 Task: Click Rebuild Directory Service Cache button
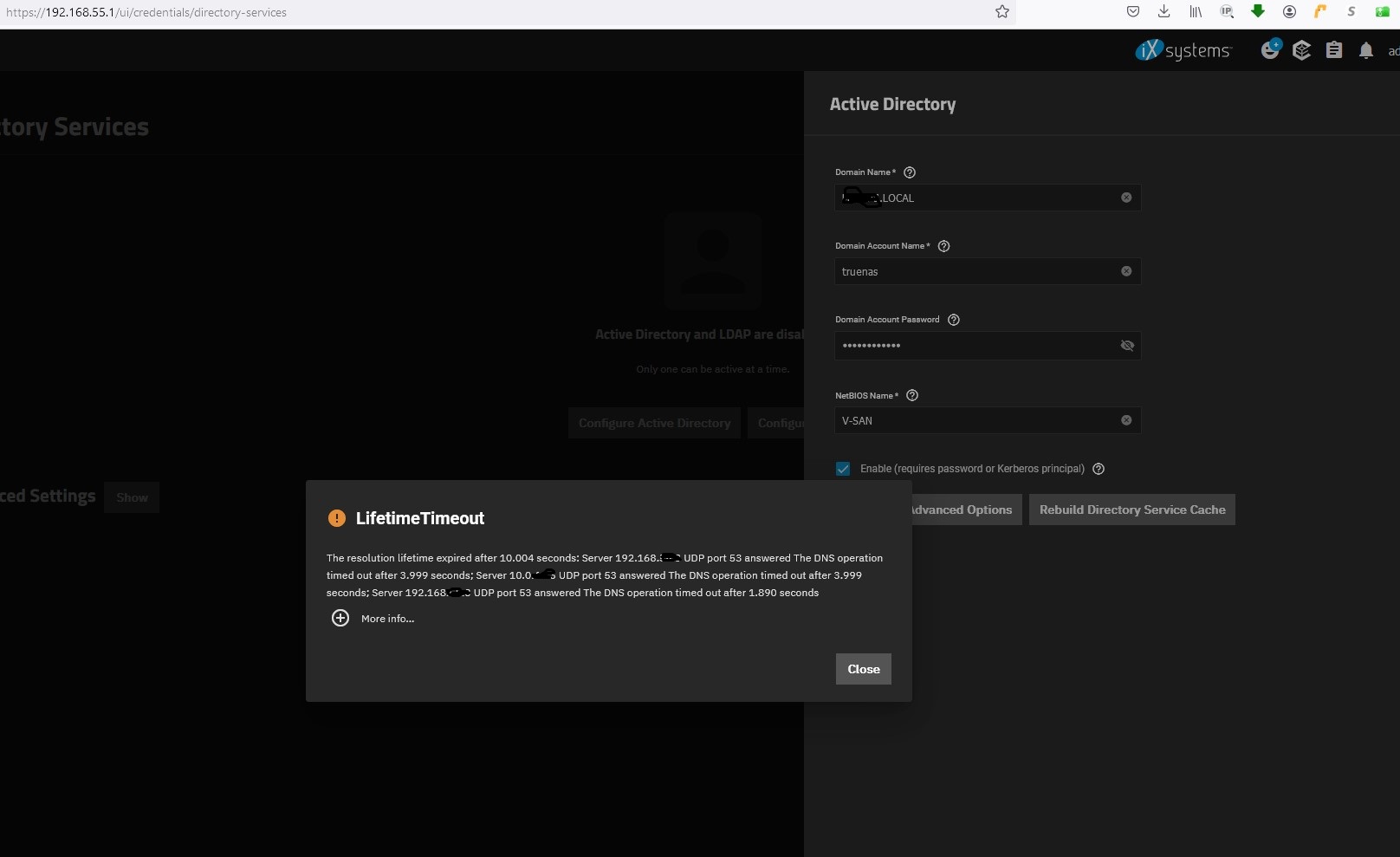(x=1132, y=510)
